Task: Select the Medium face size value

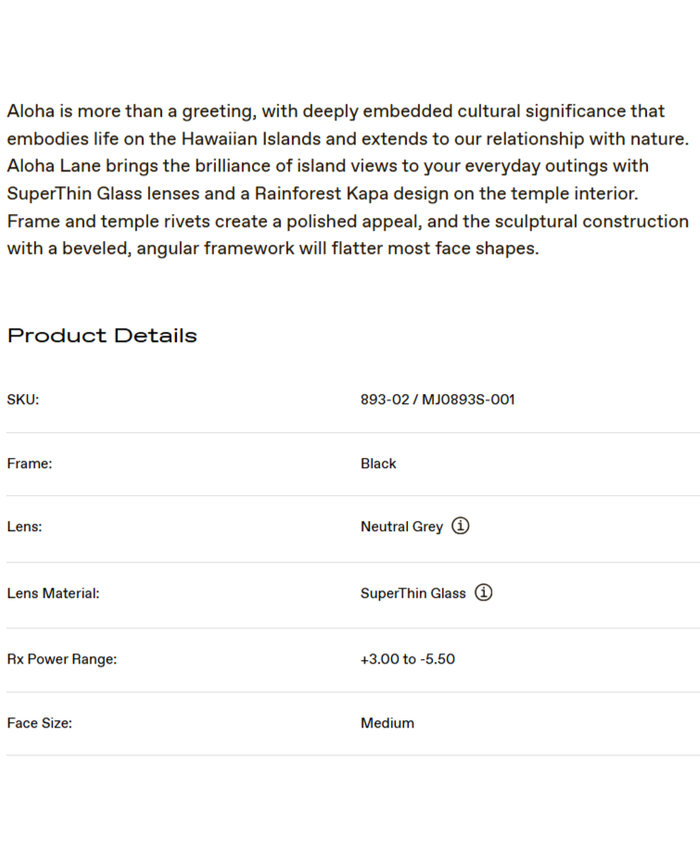Action: point(387,723)
